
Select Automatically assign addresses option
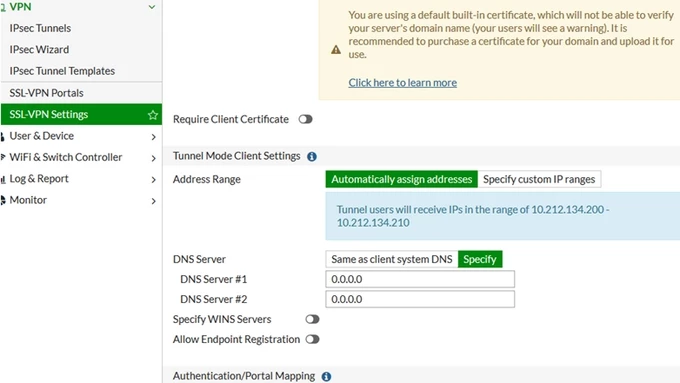click(x=402, y=179)
